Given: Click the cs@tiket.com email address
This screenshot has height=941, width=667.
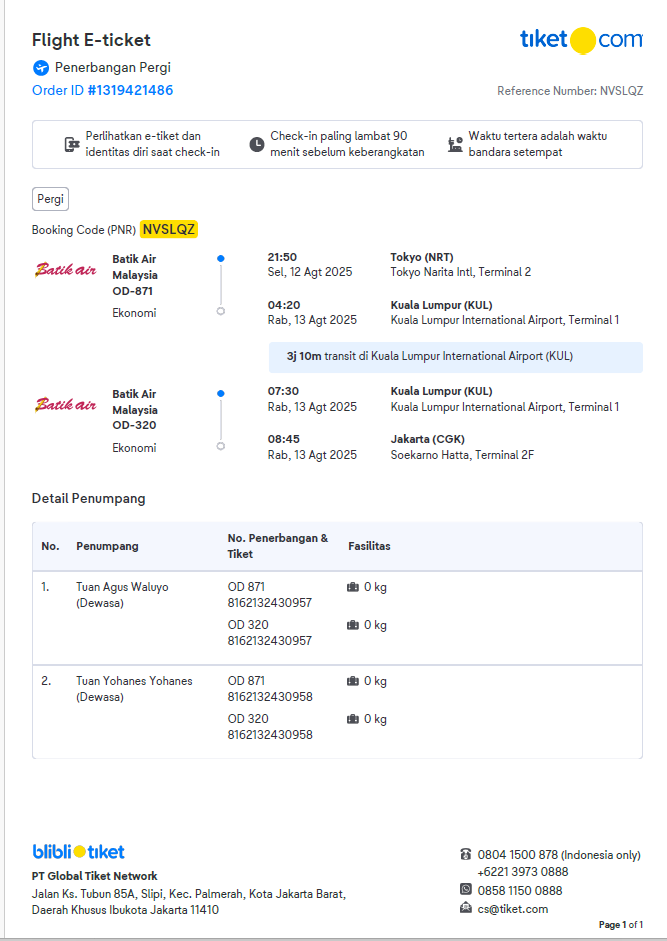Looking at the screenshot, I should click(x=513, y=909).
